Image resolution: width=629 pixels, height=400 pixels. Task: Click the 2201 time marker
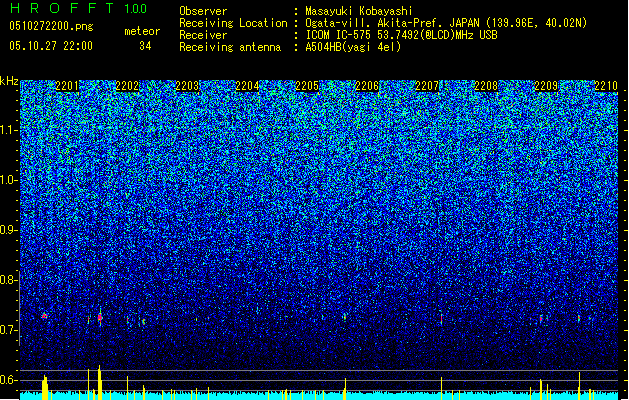[67, 86]
